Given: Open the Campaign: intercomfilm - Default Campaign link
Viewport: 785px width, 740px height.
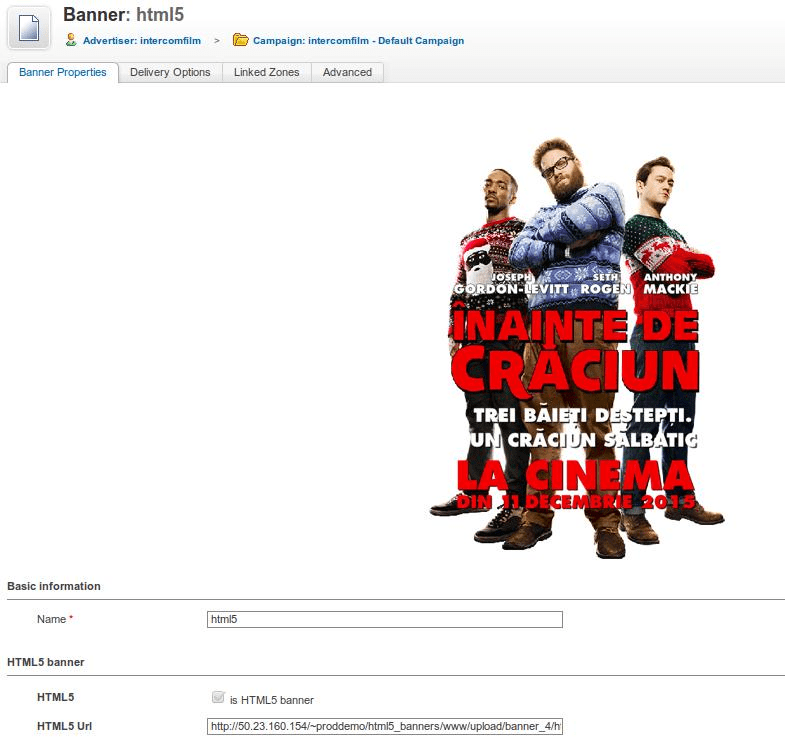Looking at the screenshot, I should 358,41.
